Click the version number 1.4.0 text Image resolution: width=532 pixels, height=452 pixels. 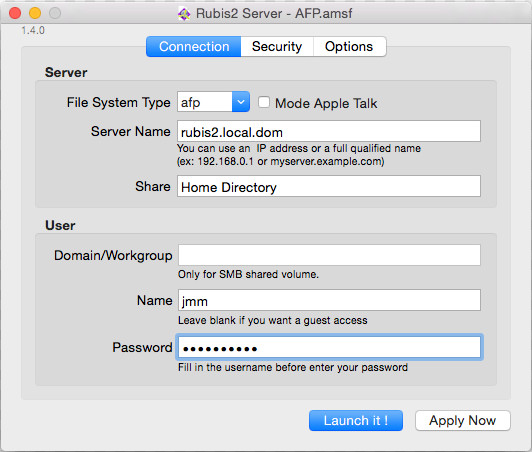click(x=33, y=31)
